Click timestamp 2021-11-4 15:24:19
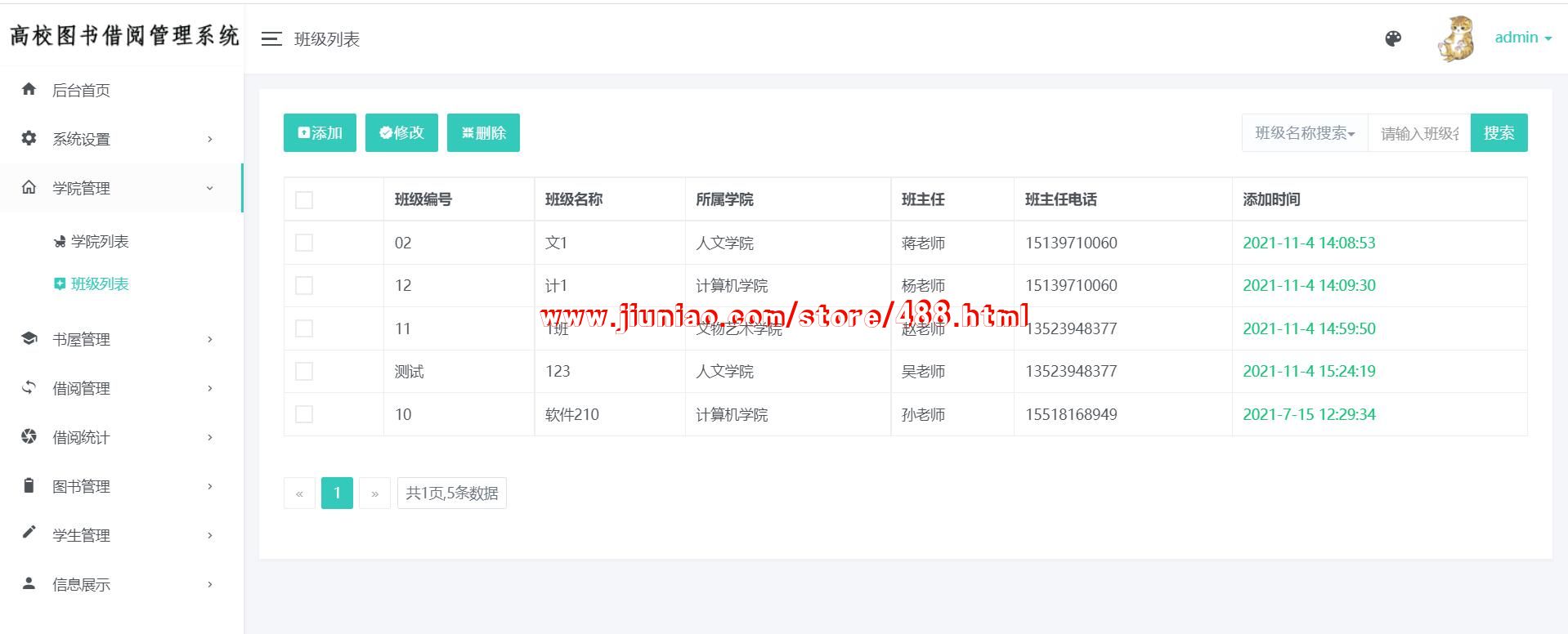 (x=1309, y=371)
